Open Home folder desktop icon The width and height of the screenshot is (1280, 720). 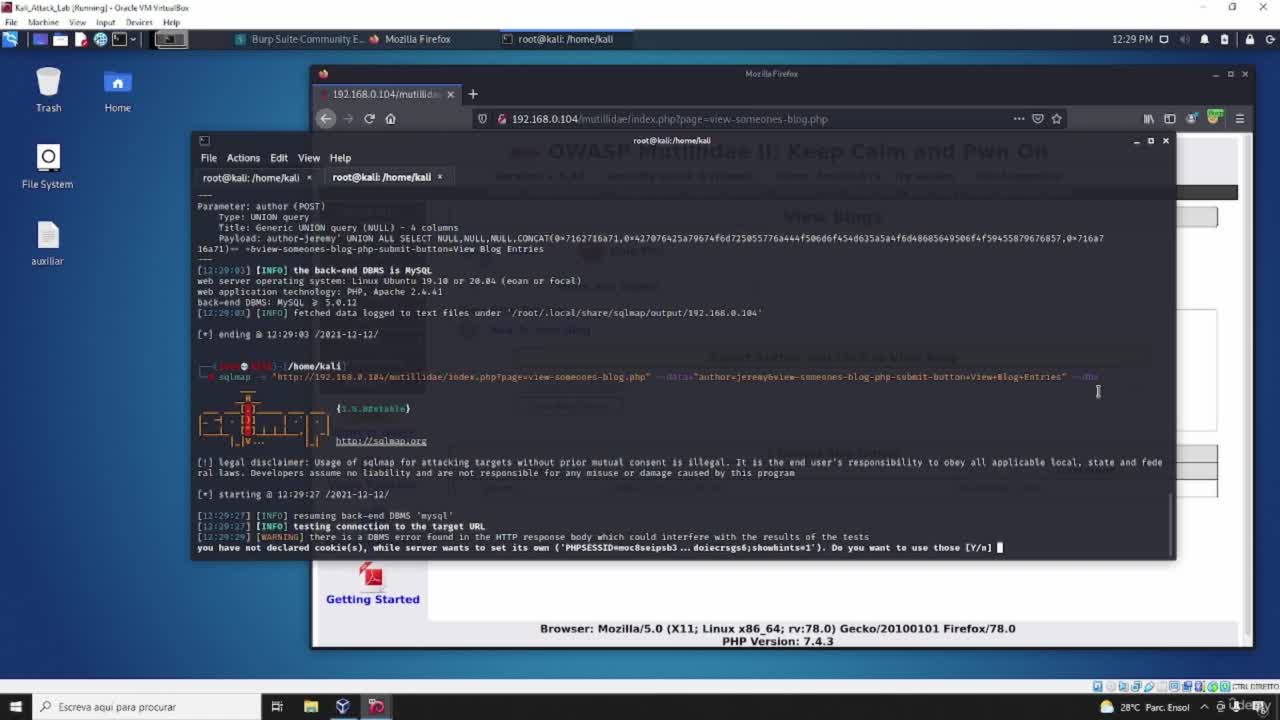(117, 90)
